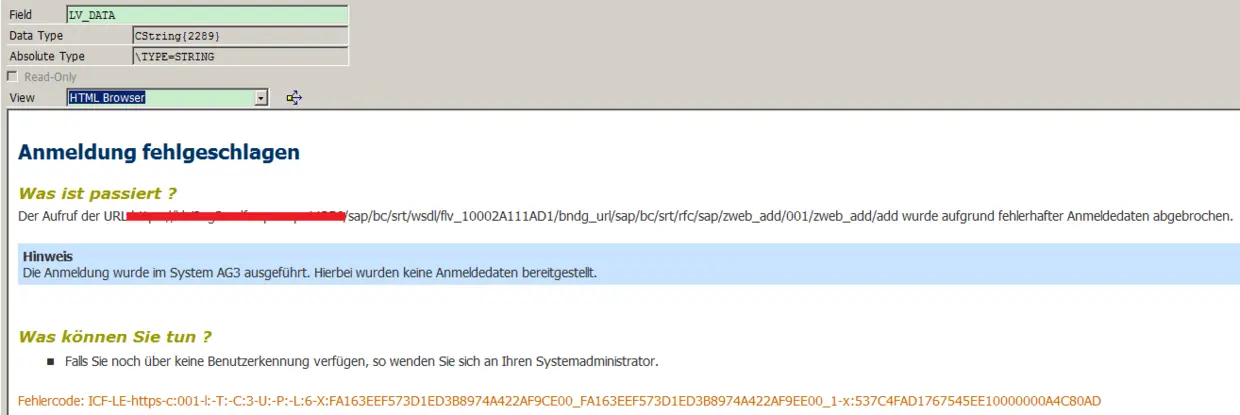Image resolution: width=1240 pixels, height=415 pixels.
Task: Click the Was können Sie tun ? heading
Action: [x=115, y=336]
